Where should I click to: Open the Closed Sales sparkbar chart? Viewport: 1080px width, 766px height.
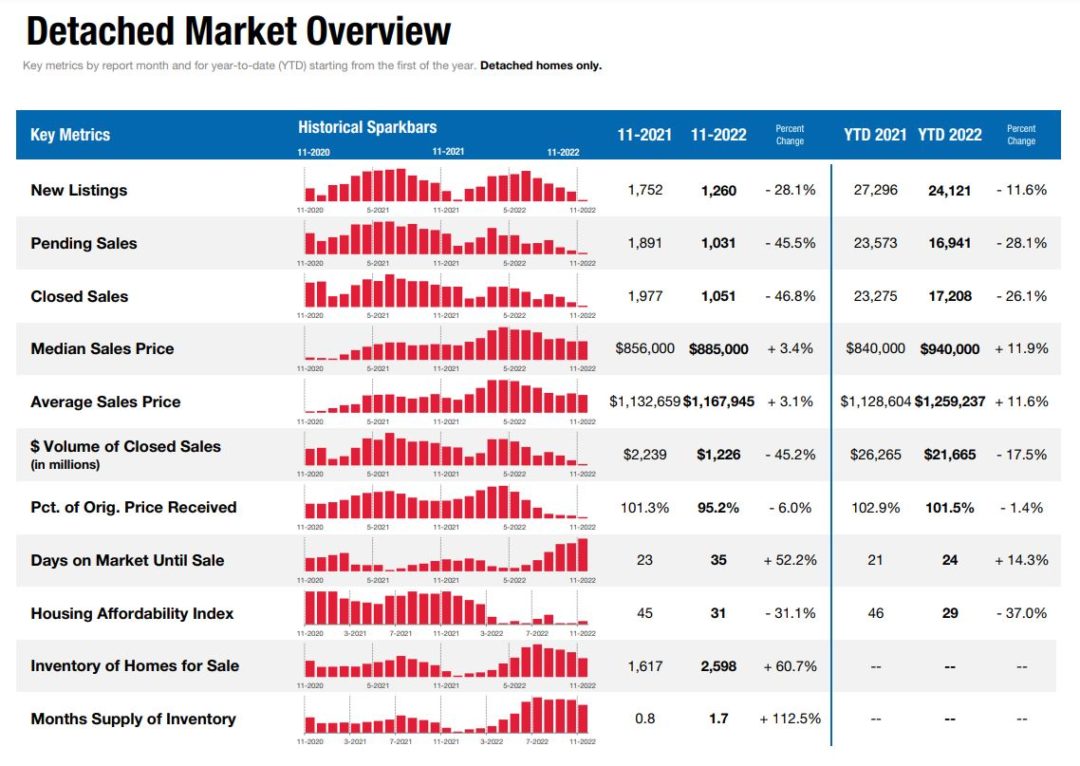click(446, 291)
